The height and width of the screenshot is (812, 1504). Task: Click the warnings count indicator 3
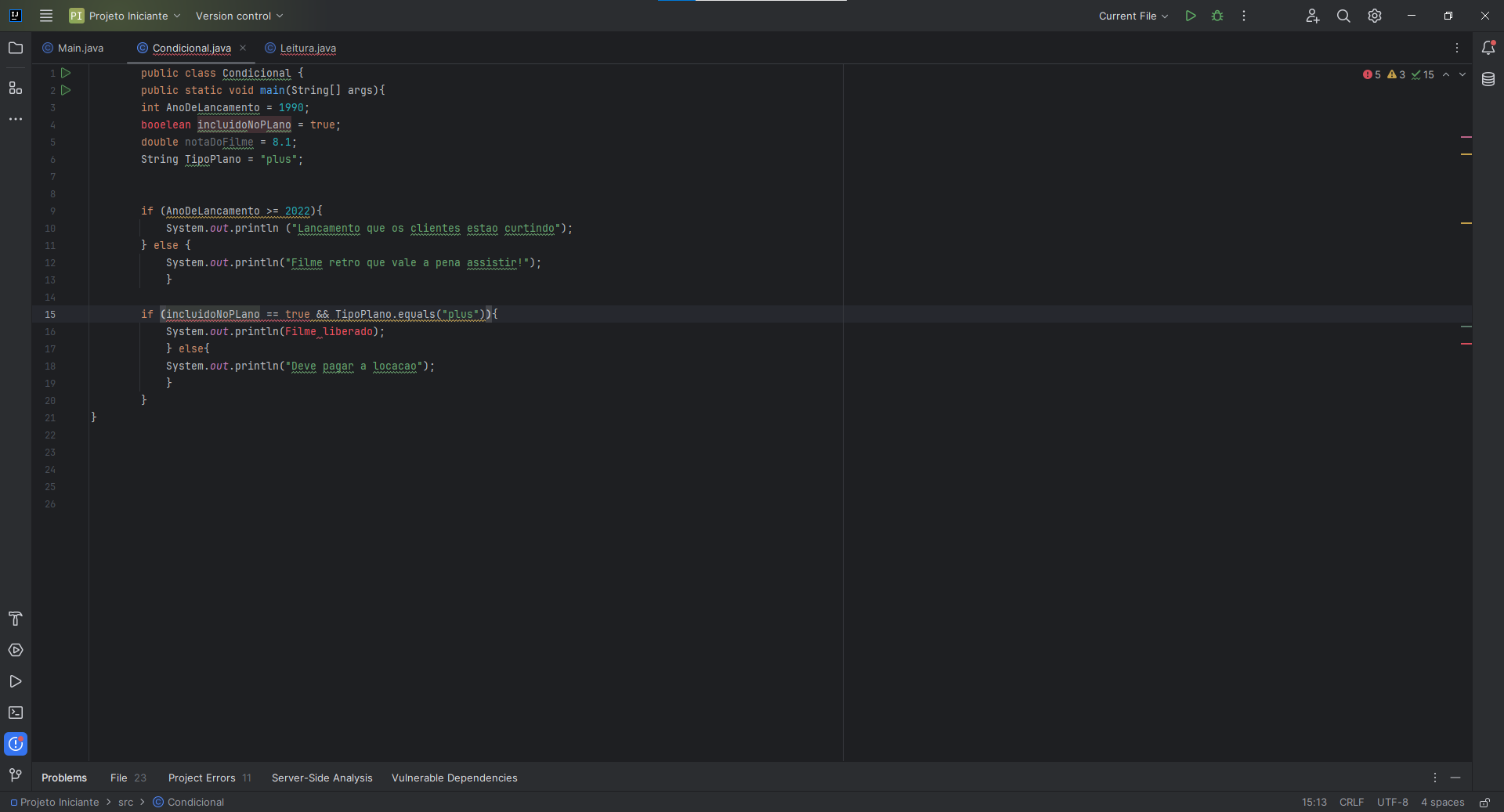tap(1396, 74)
